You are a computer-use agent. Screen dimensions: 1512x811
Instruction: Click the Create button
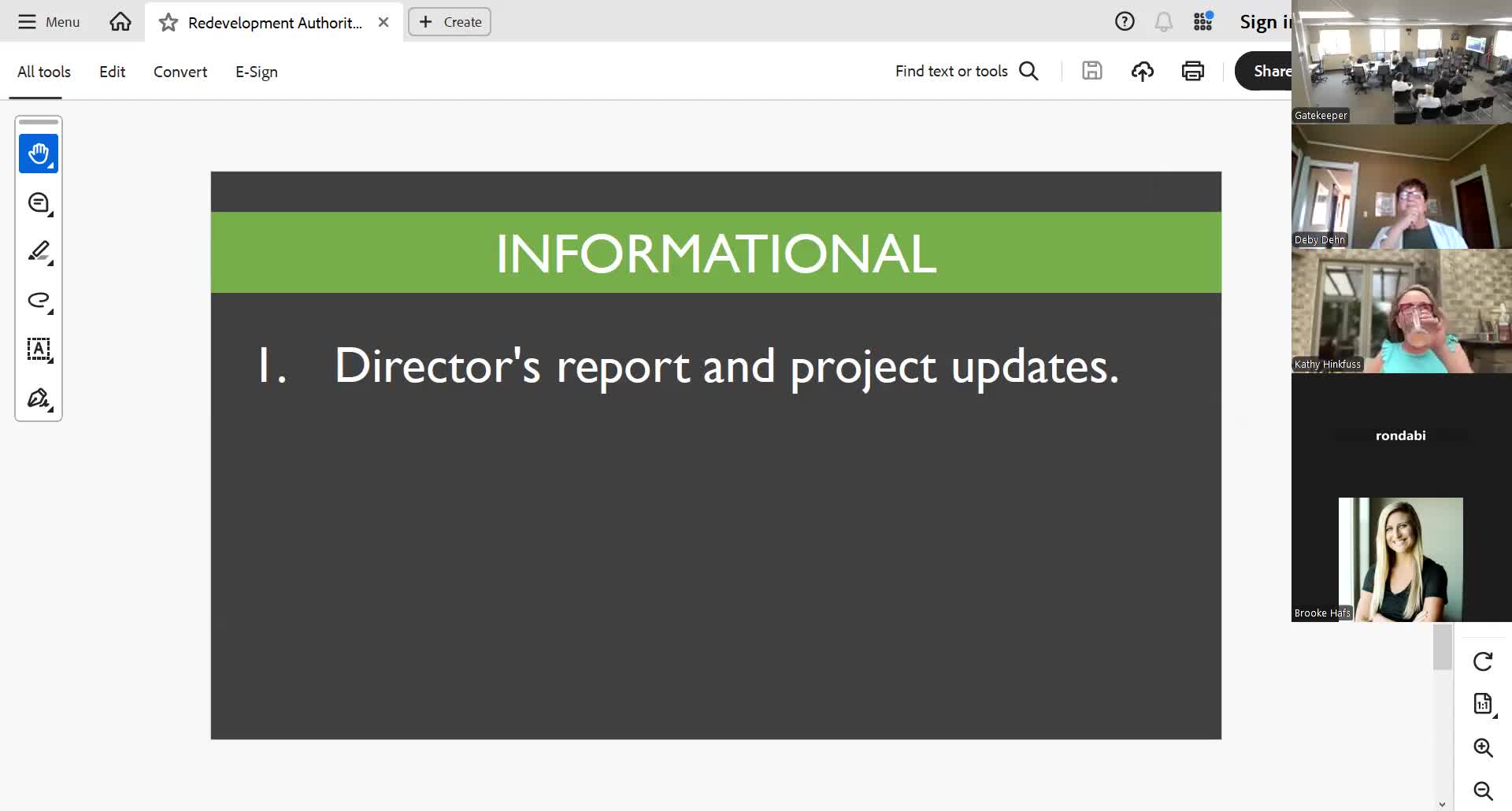(450, 22)
